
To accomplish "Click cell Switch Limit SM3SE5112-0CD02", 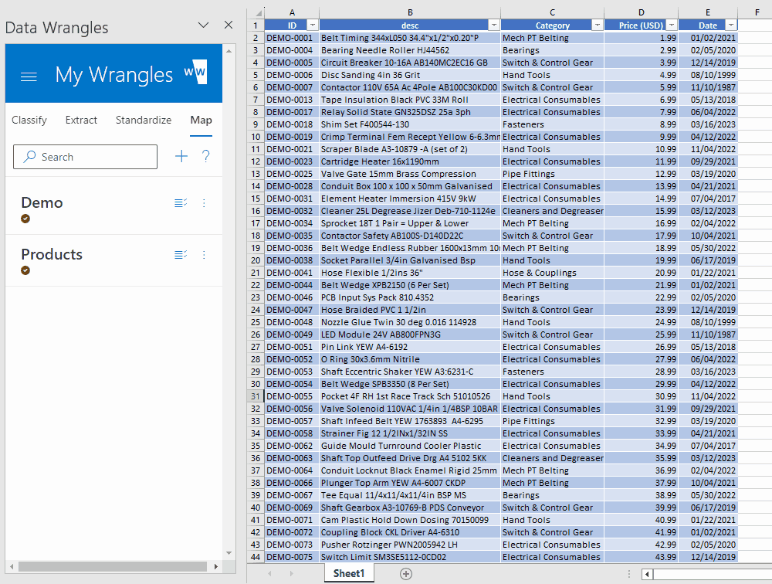I will [410, 557].
